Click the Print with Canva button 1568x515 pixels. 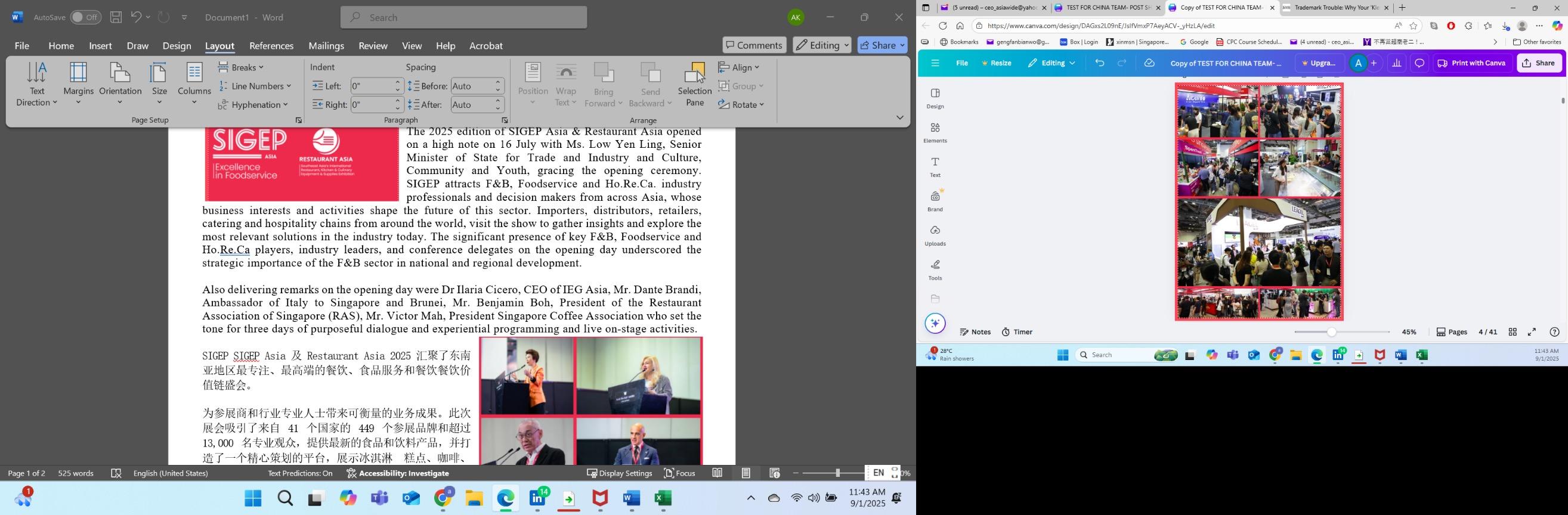(x=1472, y=63)
